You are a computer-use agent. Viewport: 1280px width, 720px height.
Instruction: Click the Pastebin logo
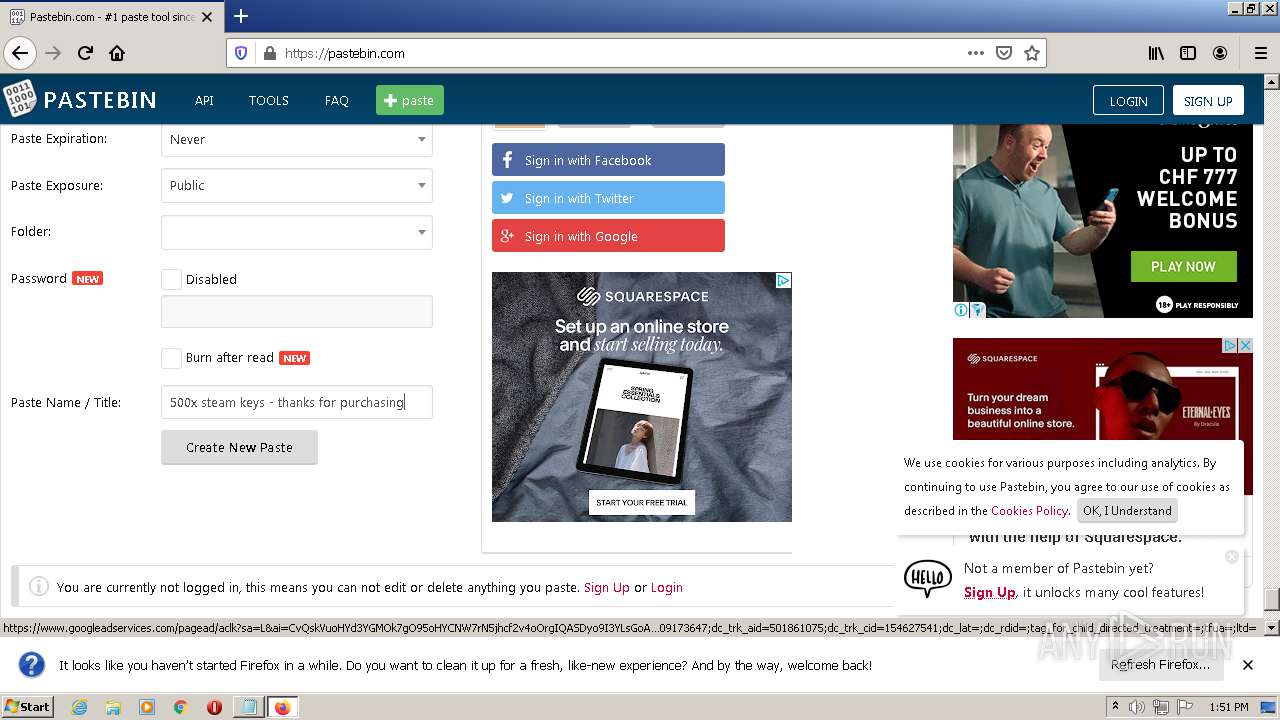click(x=80, y=99)
